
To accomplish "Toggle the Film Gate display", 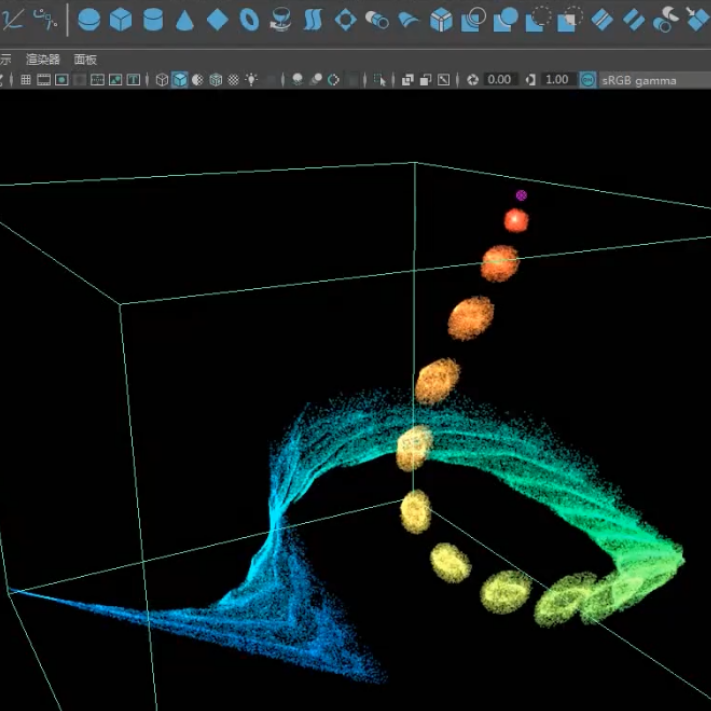I will (x=44, y=80).
